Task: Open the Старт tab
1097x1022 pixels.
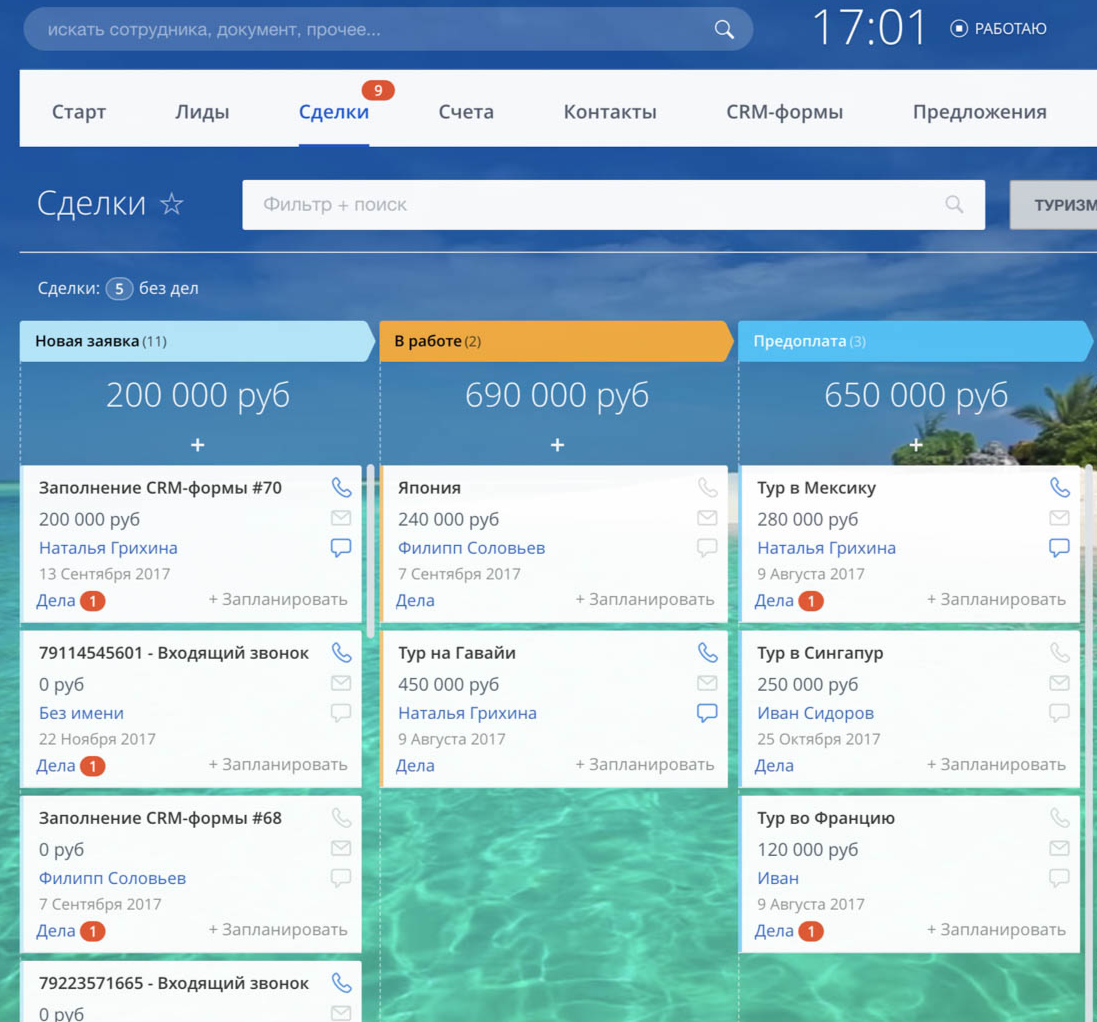Action: click(x=79, y=112)
